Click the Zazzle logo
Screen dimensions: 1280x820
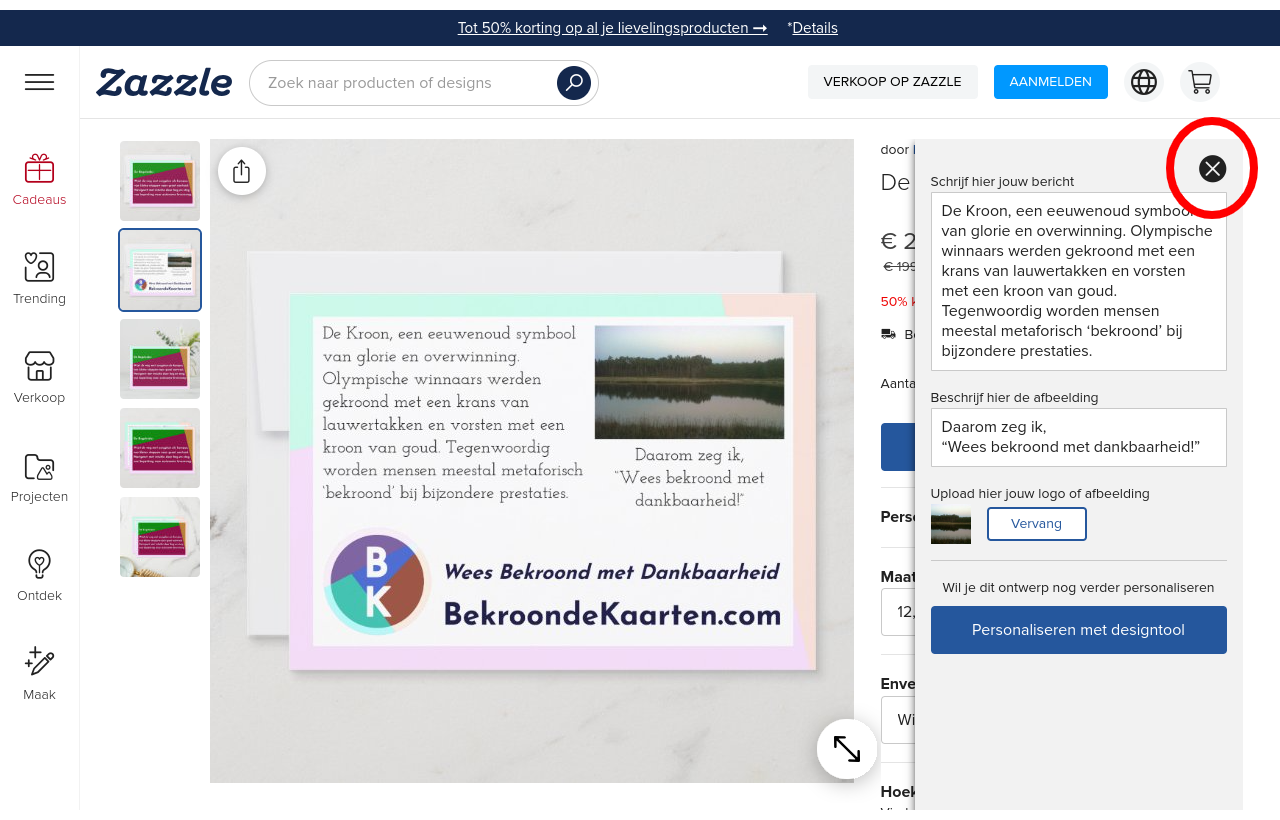[x=164, y=82]
